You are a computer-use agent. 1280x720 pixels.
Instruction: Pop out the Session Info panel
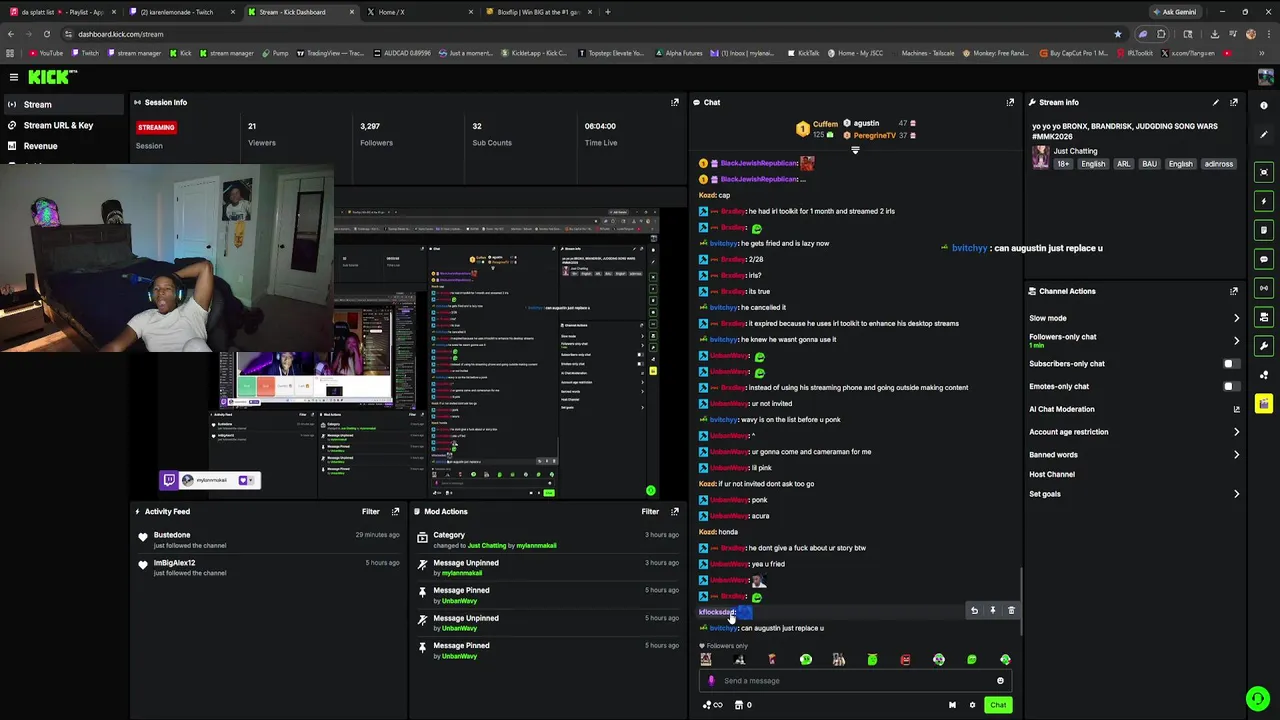(675, 102)
